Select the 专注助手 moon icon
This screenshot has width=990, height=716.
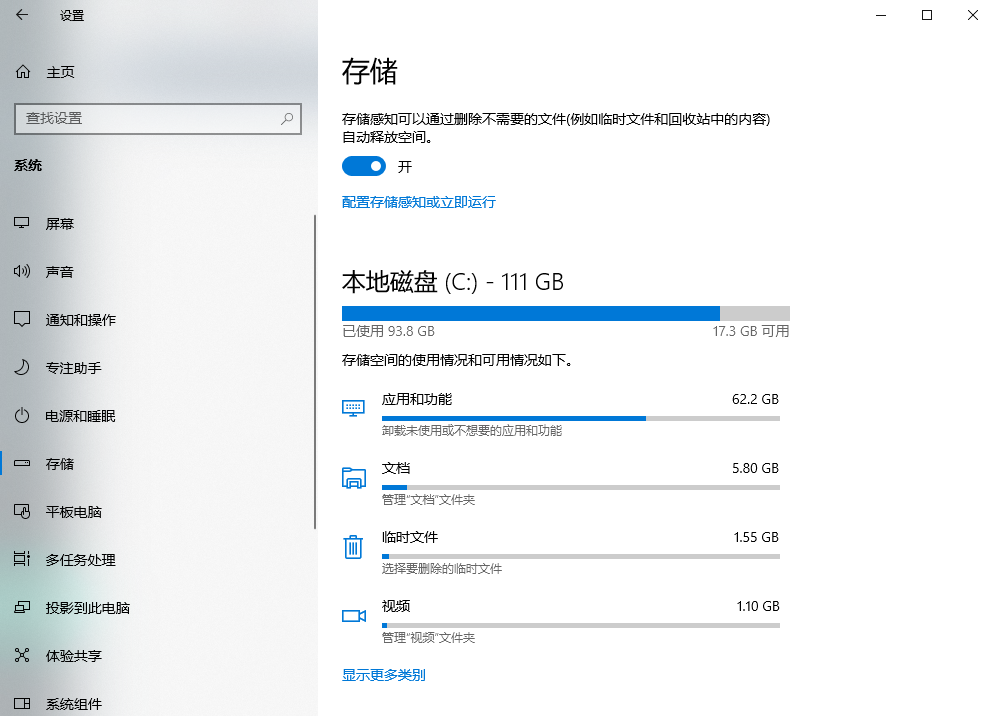[x=21, y=367]
